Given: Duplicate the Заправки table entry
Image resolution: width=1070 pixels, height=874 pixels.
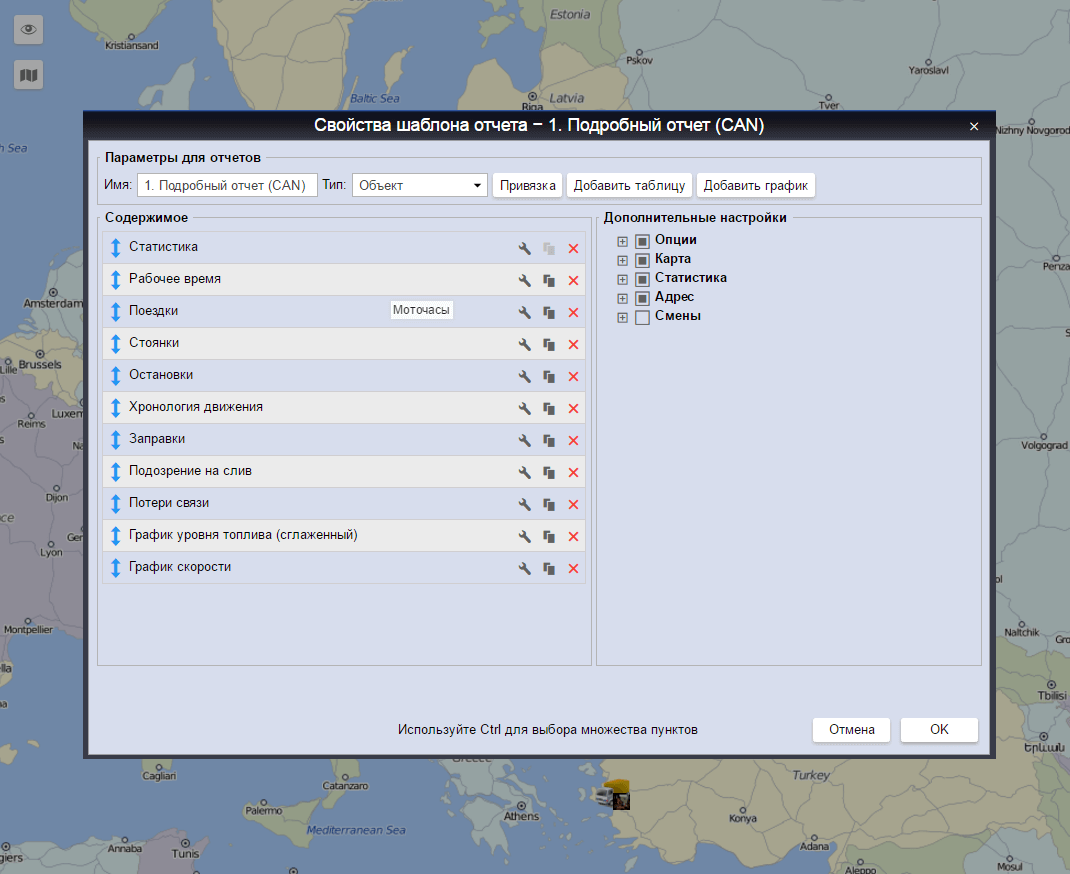Looking at the screenshot, I should 549,441.
